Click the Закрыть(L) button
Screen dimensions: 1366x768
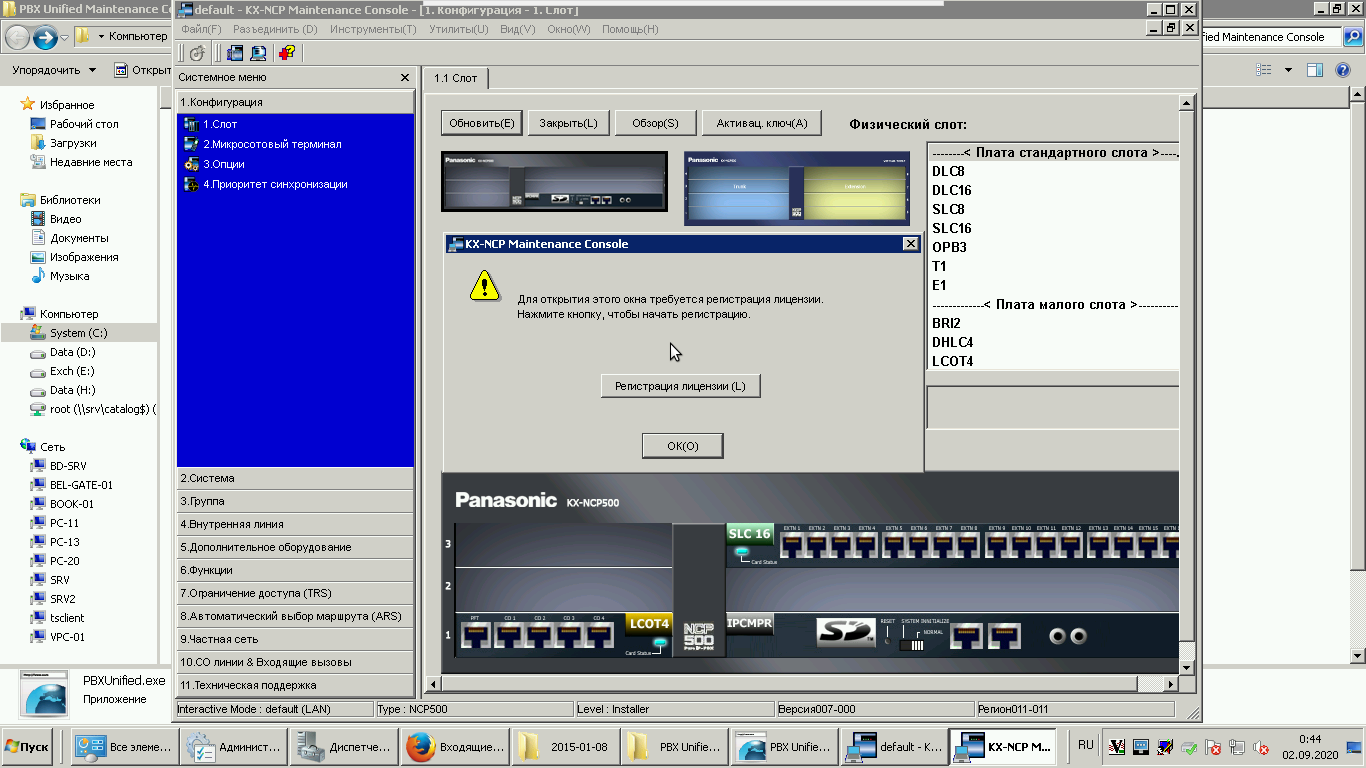(568, 123)
